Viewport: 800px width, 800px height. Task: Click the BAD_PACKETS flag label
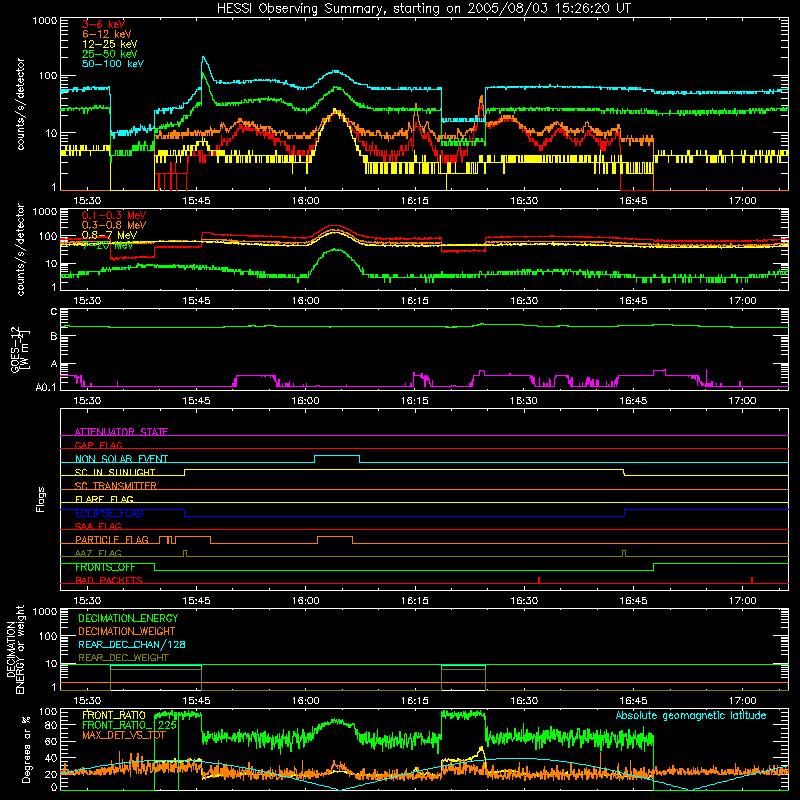coord(109,581)
